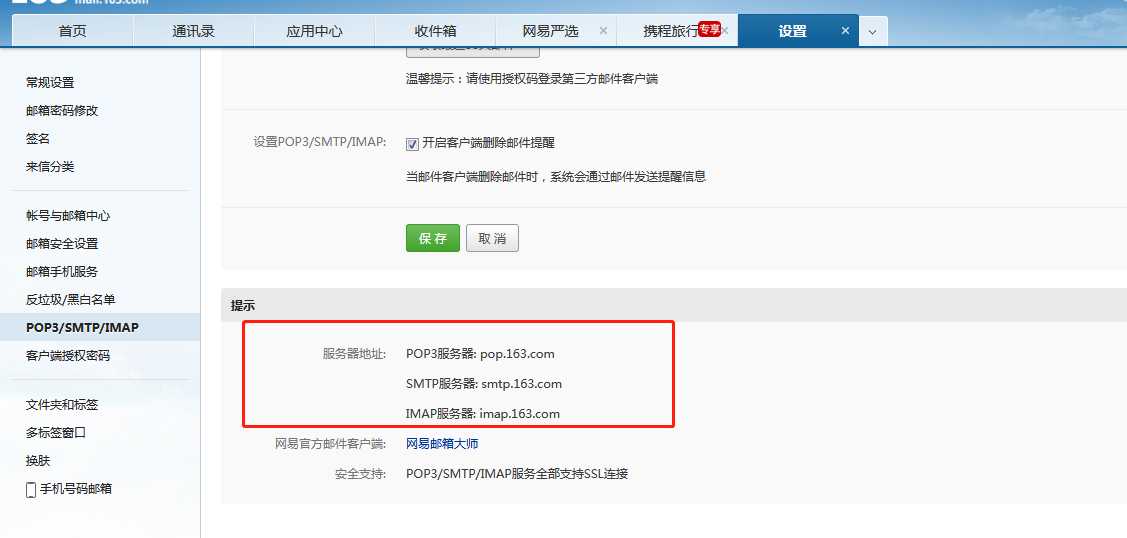This screenshot has height=538, width=1127.
Task: Open 邮箱手机服务 settings
Action: 62,272
